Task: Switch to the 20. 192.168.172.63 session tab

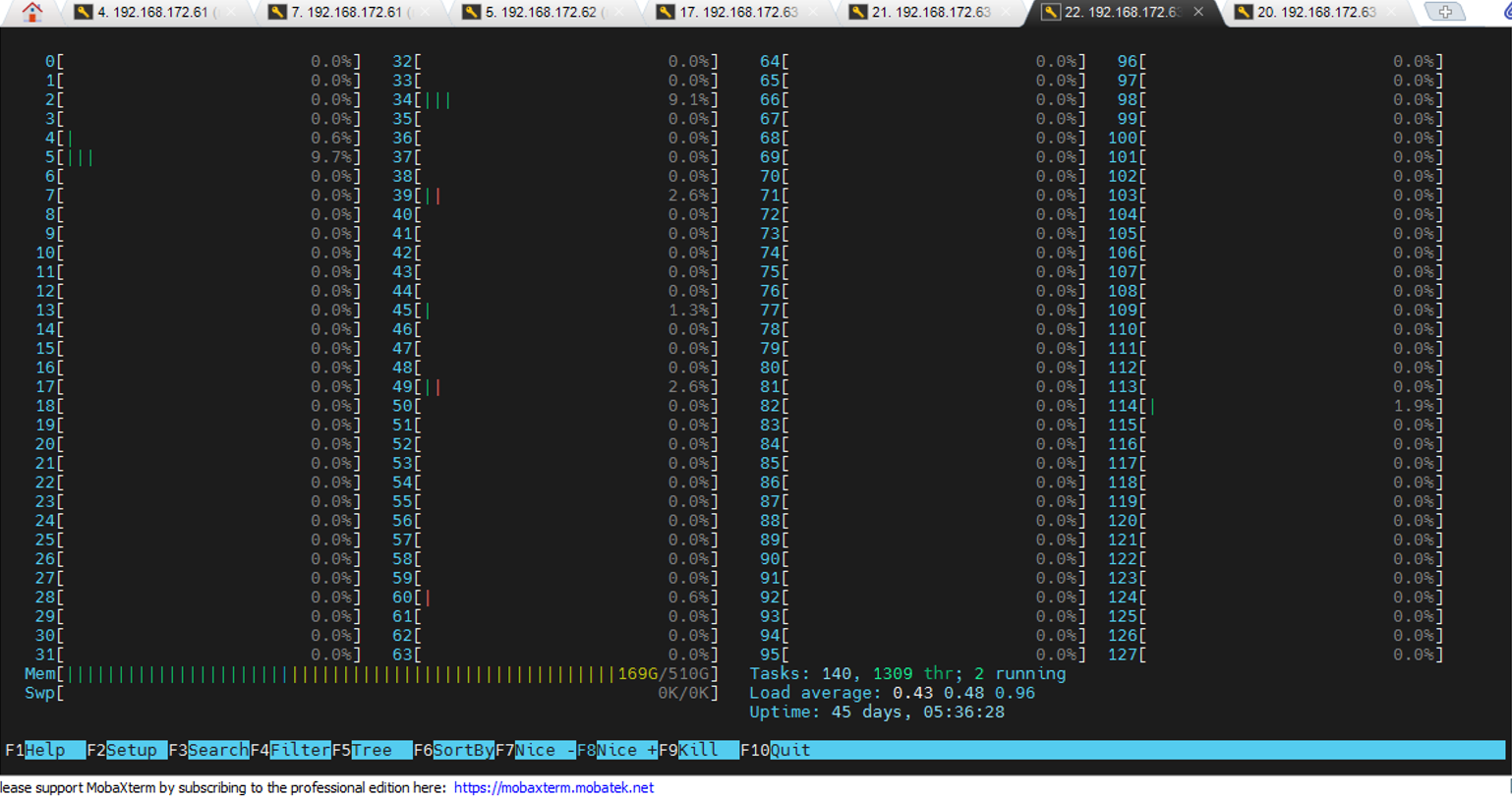Action: pos(1317,13)
